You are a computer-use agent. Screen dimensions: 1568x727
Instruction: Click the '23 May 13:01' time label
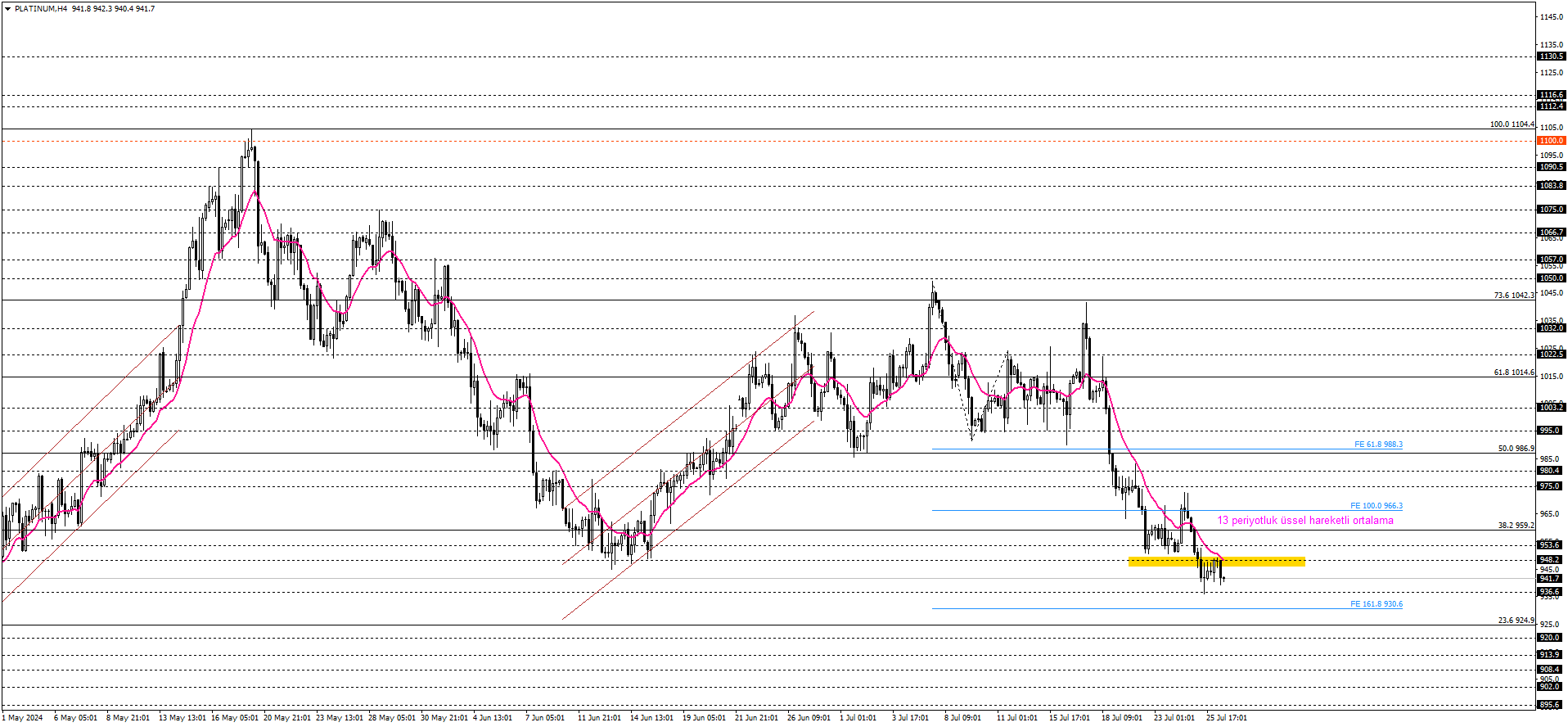tap(340, 718)
